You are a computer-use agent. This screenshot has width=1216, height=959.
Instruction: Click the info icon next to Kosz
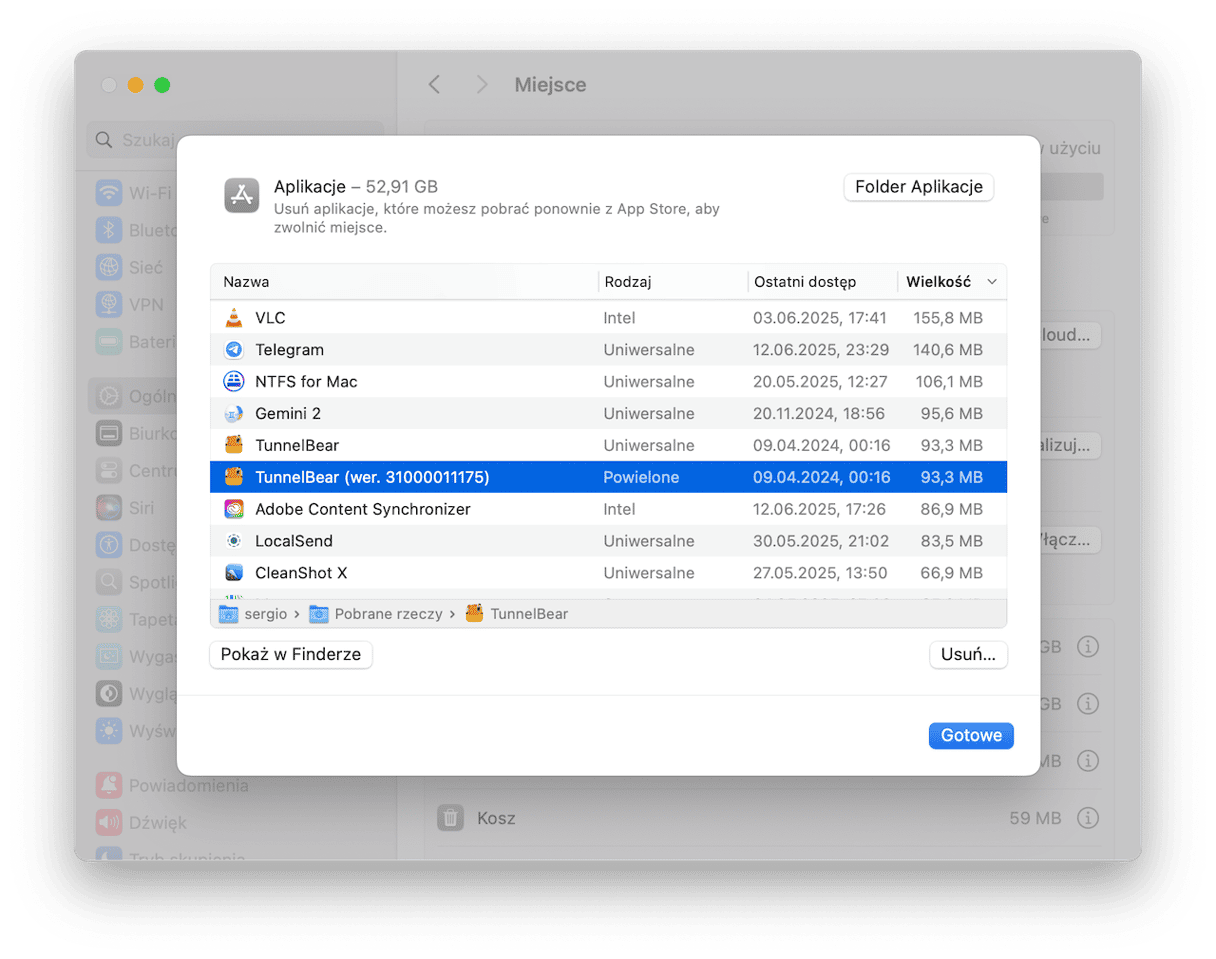[x=1088, y=818]
